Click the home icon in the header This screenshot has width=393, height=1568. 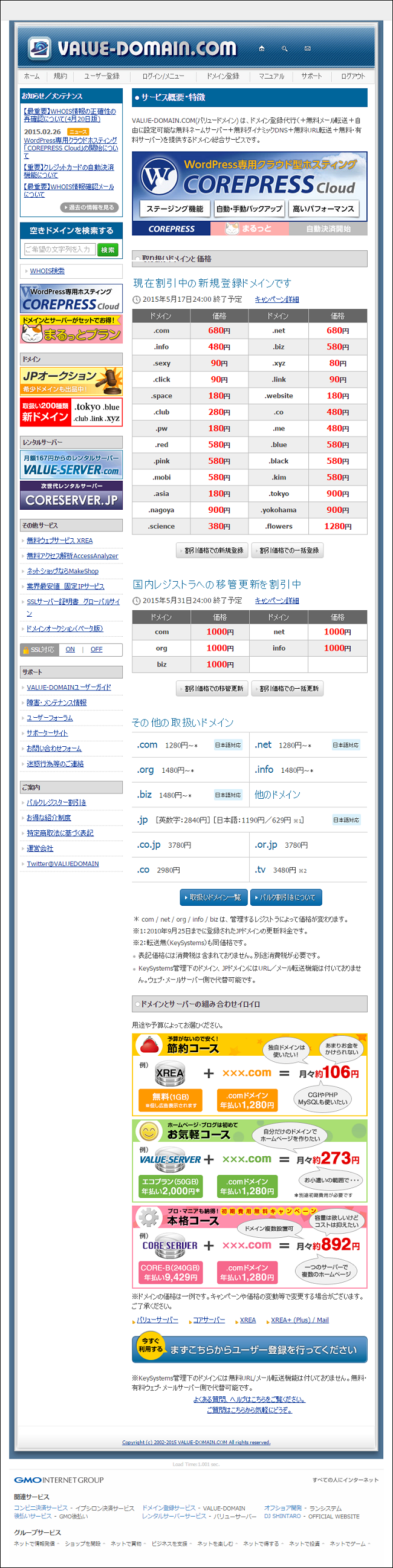[x=262, y=48]
